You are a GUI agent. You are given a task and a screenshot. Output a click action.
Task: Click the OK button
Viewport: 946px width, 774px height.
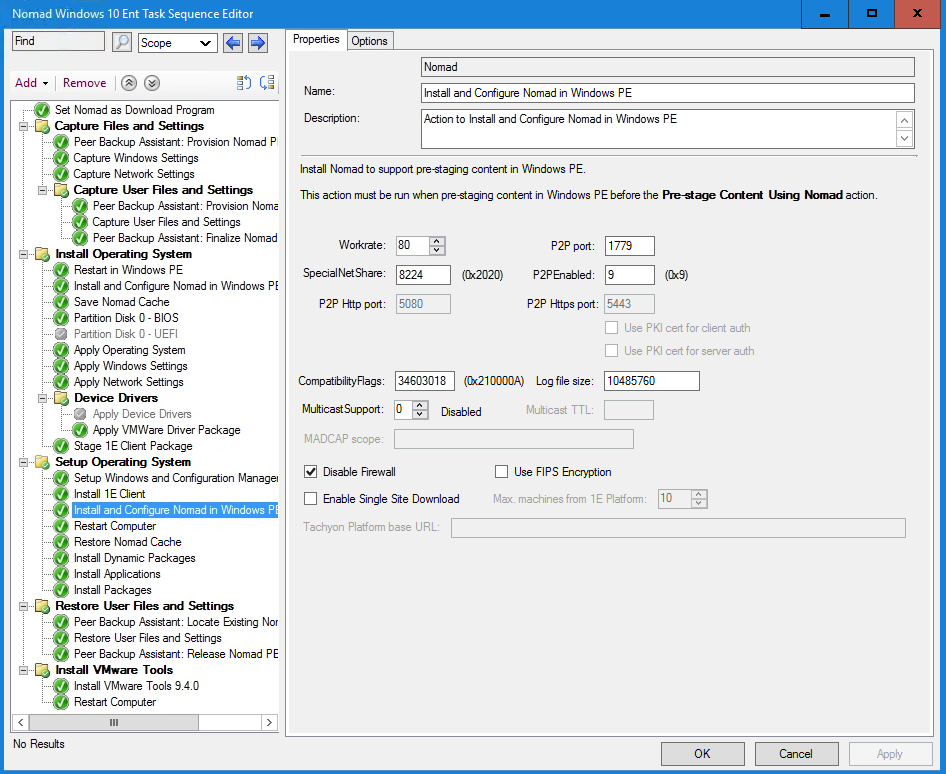pyautogui.click(x=702, y=754)
